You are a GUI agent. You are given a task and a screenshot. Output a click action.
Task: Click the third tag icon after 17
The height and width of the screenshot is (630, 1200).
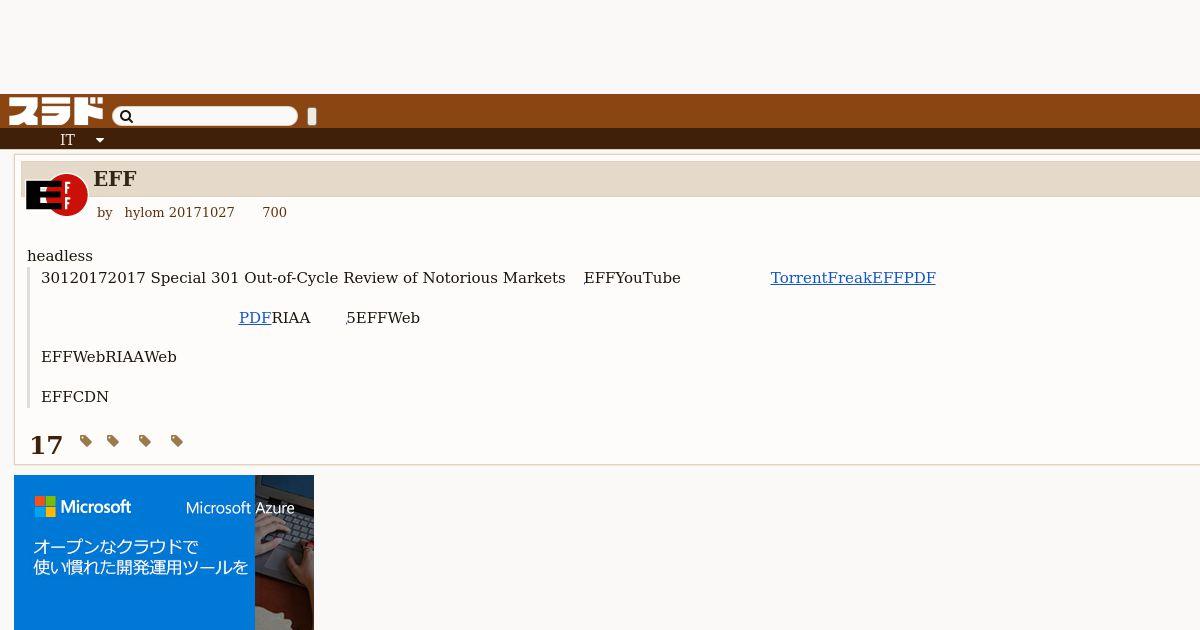145,441
